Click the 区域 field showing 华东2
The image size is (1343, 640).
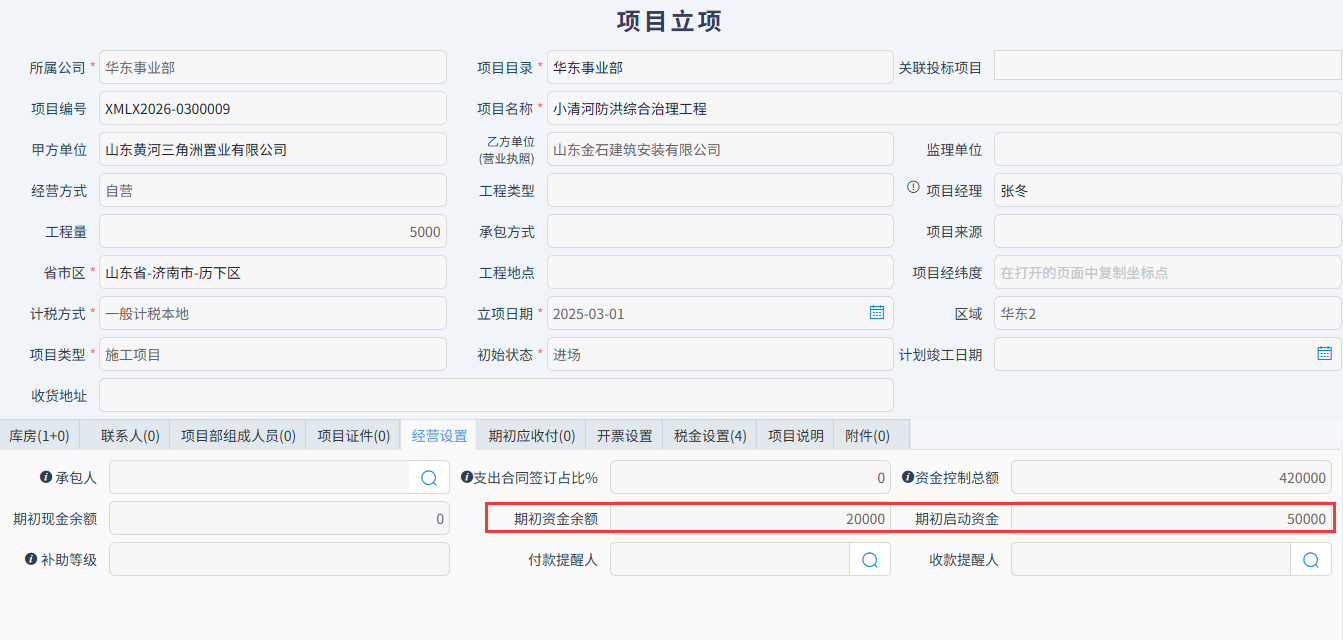coord(1168,313)
